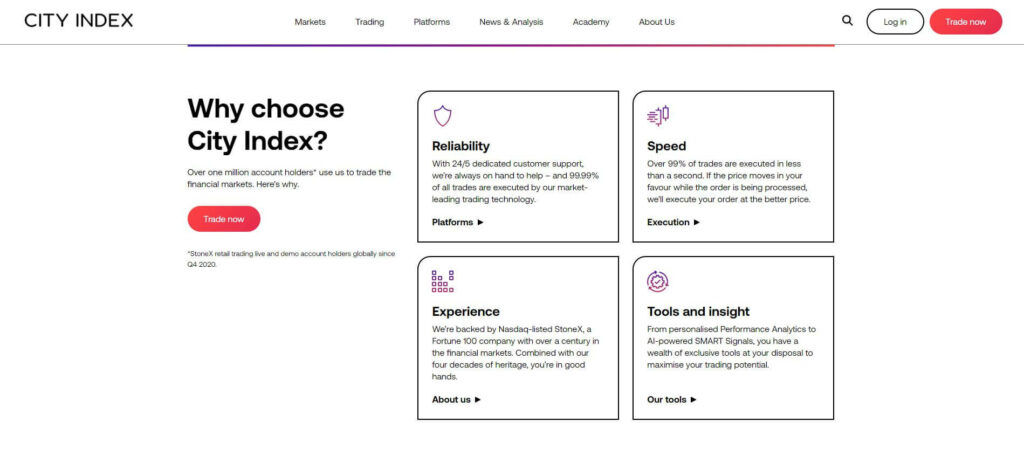
Task: Click Trade now in the header
Action: tap(965, 22)
